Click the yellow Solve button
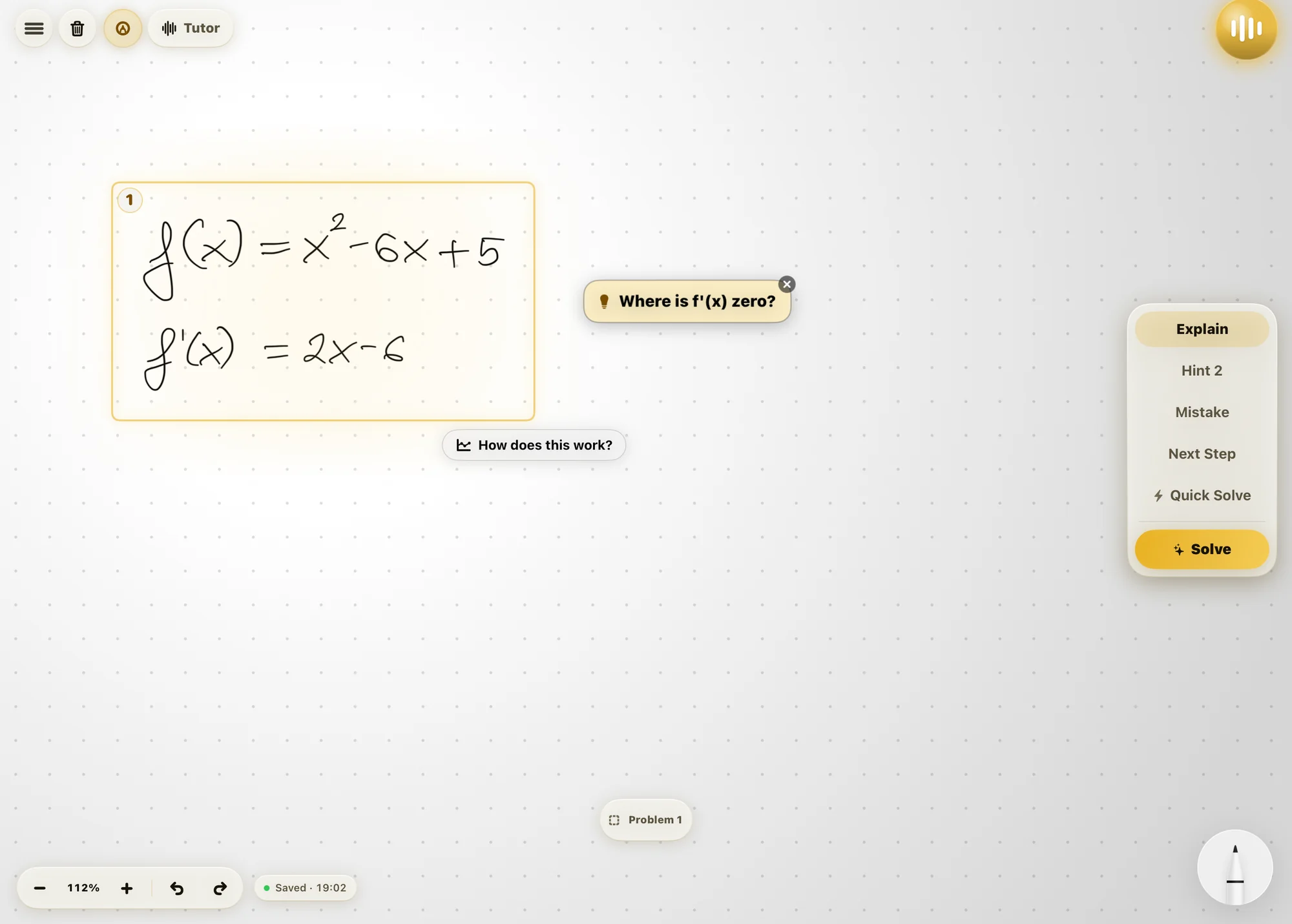This screenshot has height=924, width=1292. click(x=1202, y=549)
